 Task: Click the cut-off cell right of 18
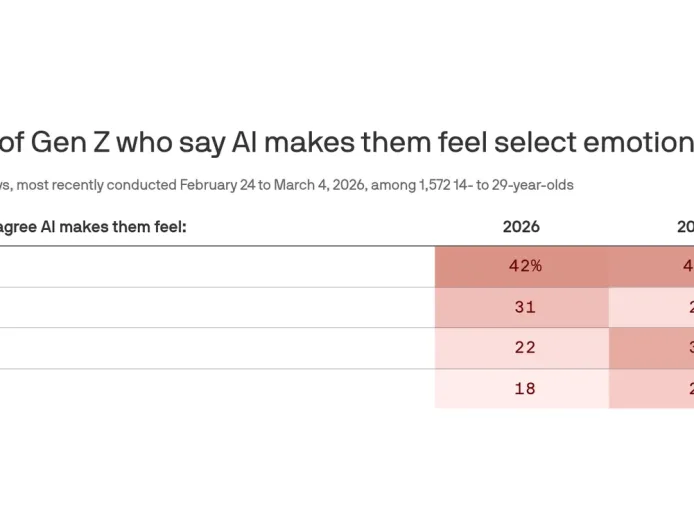click(x=652, y=389)
